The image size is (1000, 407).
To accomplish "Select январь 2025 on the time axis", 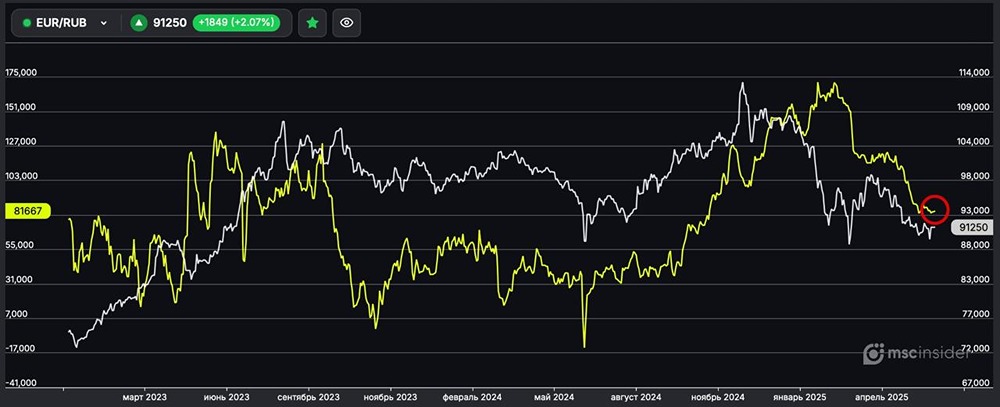I will pos(802,397).
